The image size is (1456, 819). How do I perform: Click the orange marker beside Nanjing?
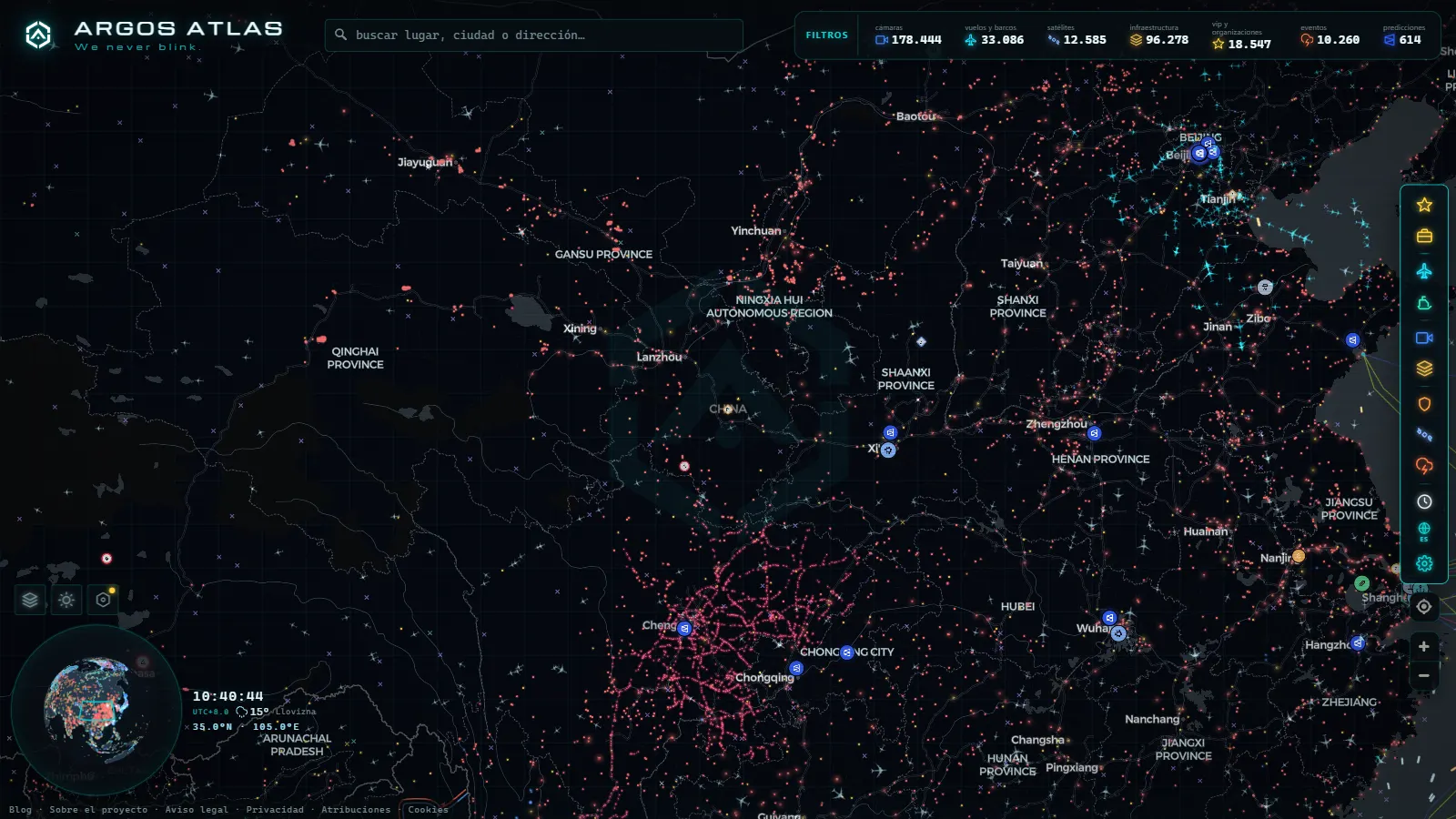1299,555
